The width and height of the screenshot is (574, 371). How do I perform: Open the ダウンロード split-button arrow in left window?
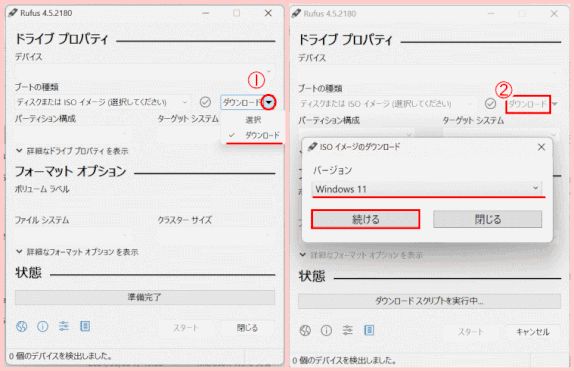click(x=269, y=103)
